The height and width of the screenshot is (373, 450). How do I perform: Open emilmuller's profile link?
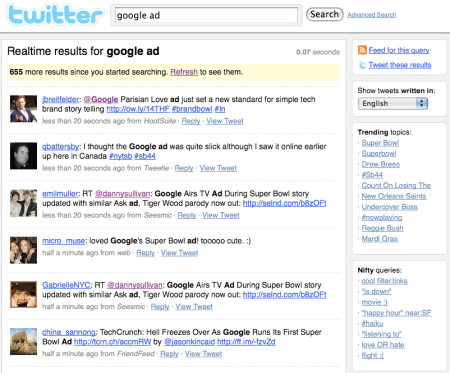click(x=60, y=194)
